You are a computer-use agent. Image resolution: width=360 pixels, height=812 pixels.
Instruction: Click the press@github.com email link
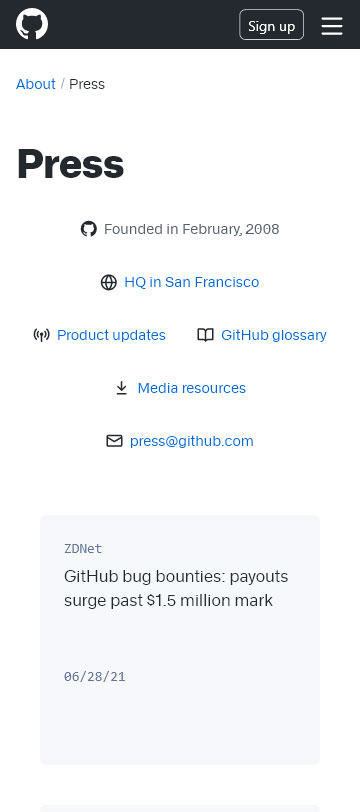[192, 441]
